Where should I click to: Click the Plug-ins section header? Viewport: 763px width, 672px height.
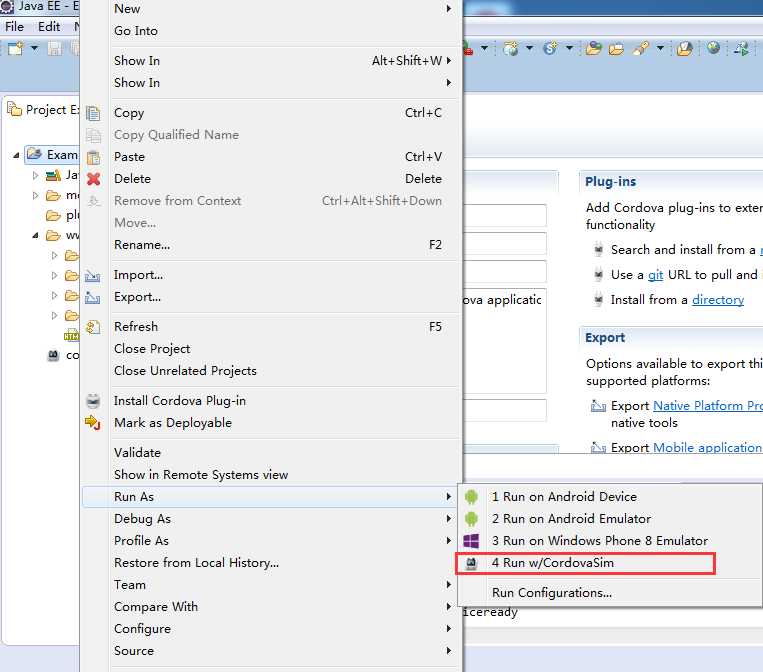[x=610, y=182]
